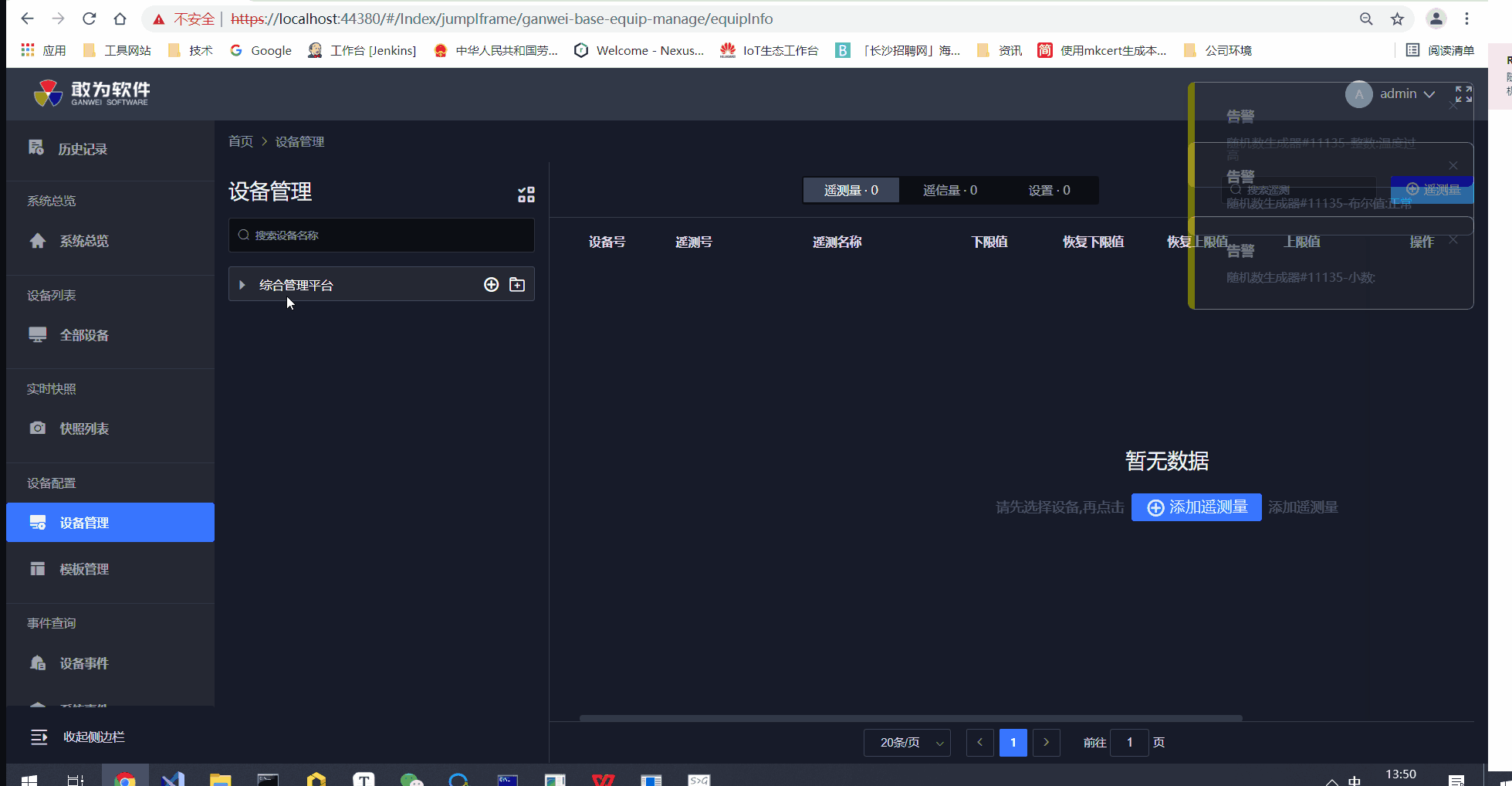The image size is (1512, 786).
Task: Click the Ganwei Software logo
Action: click(92, 93)
